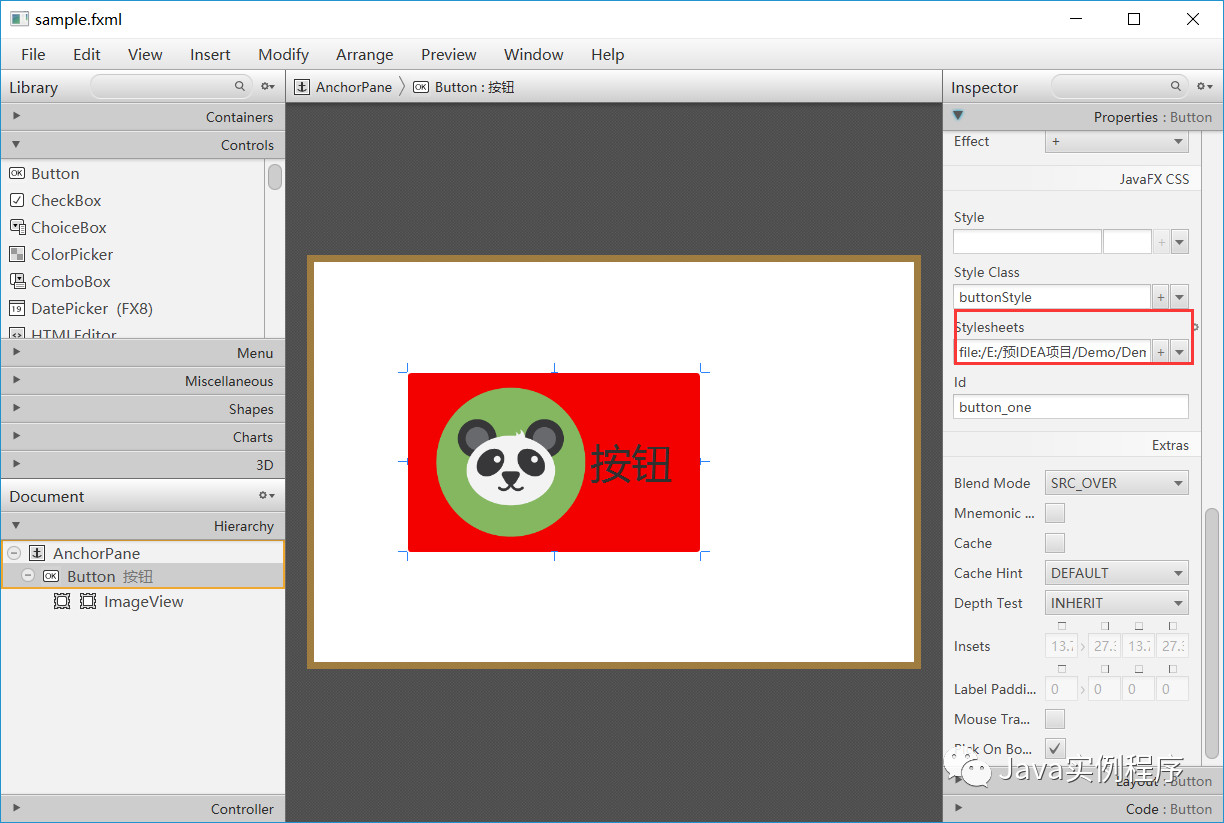Open the Preview menu

tap(448, 54)
